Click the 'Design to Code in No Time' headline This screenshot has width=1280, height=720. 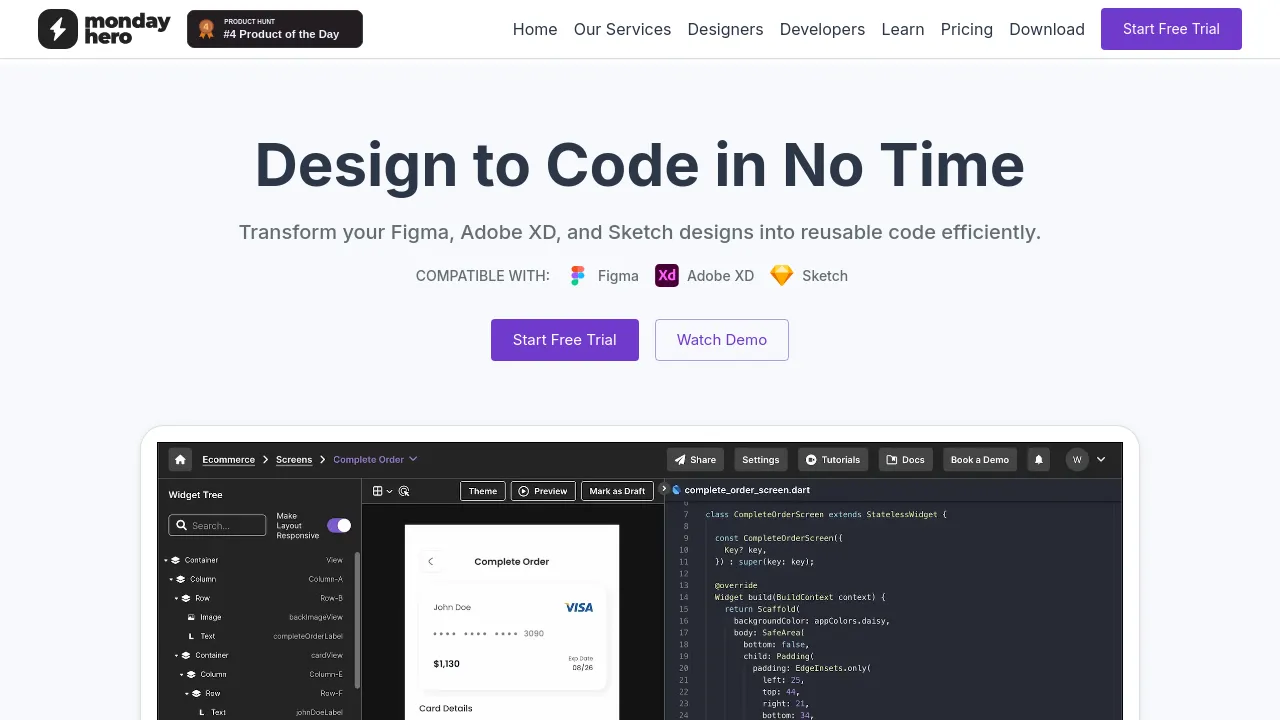(640, 165)
